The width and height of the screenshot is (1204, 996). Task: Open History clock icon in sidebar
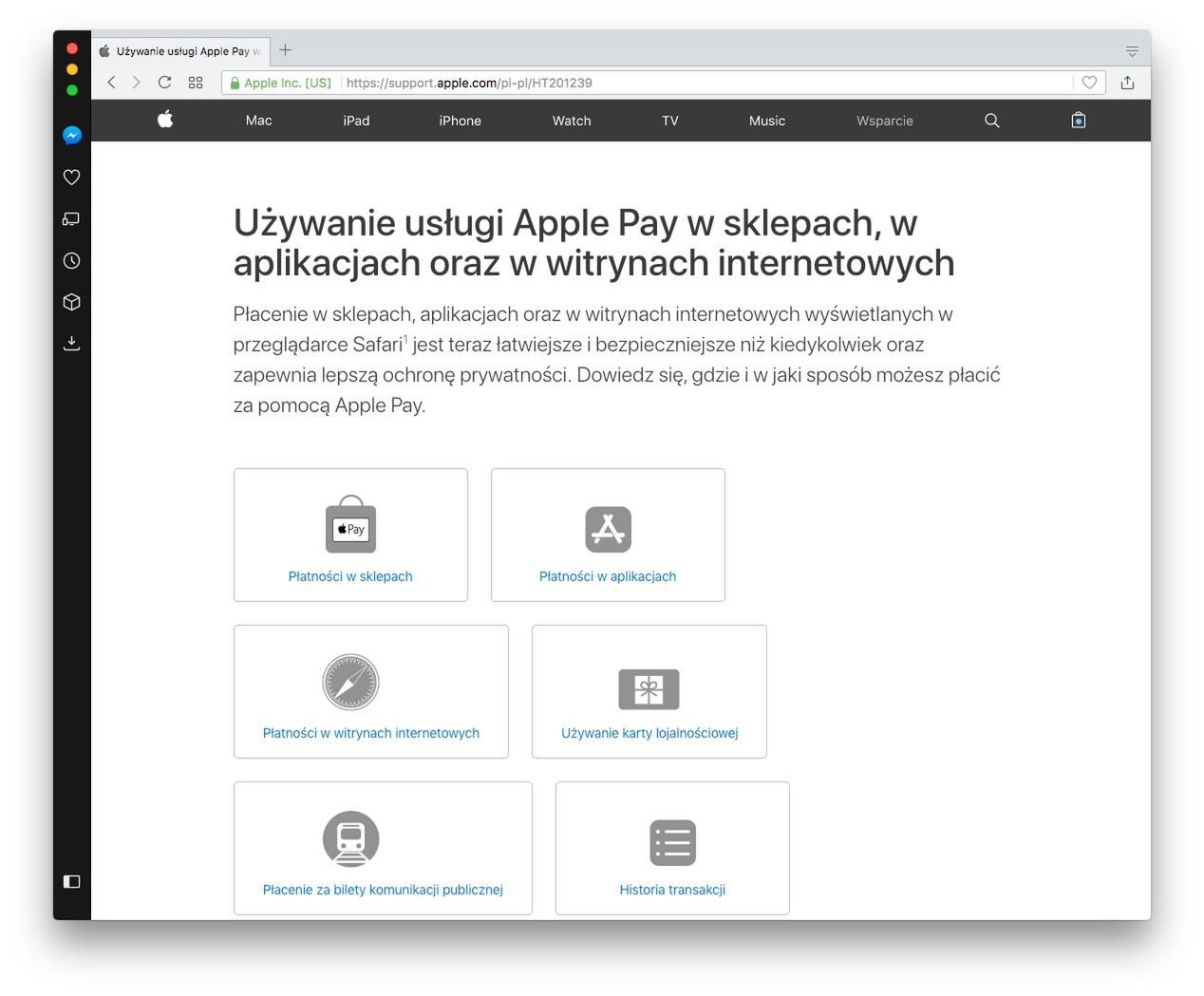click(x=71, y=260)
